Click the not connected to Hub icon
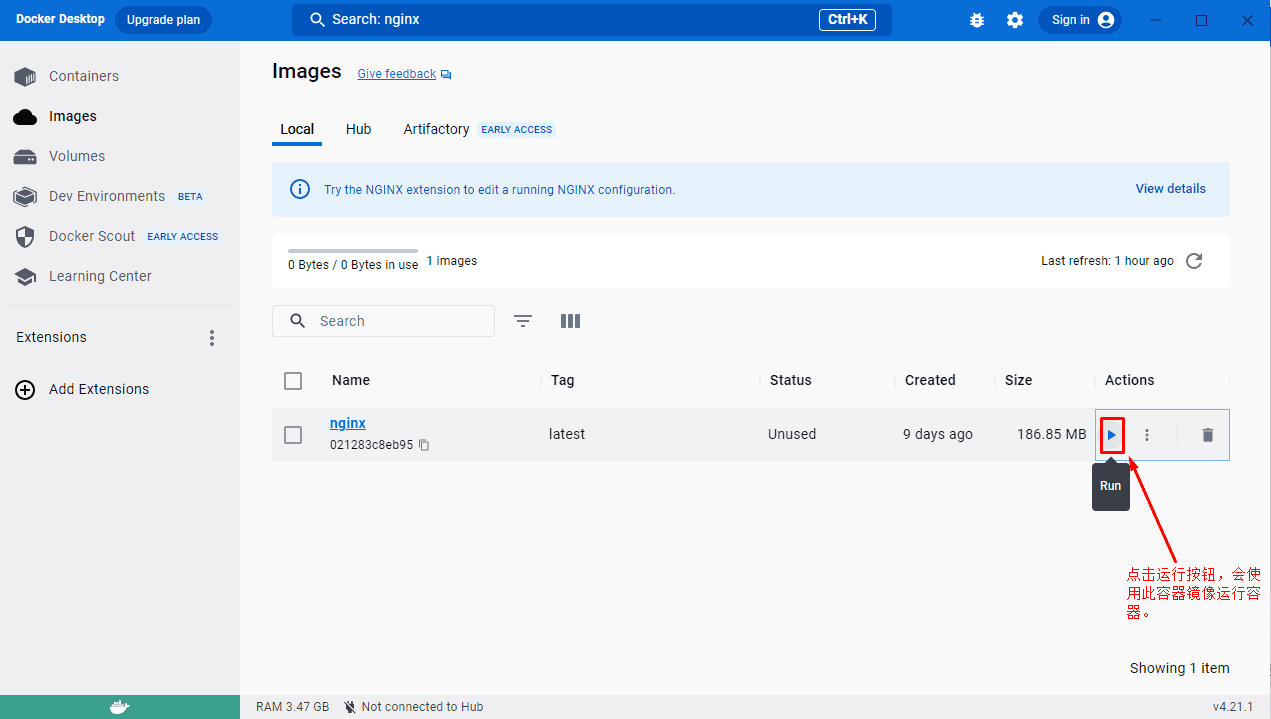The width and height of the screenshot is (1271, 719). 350,707
